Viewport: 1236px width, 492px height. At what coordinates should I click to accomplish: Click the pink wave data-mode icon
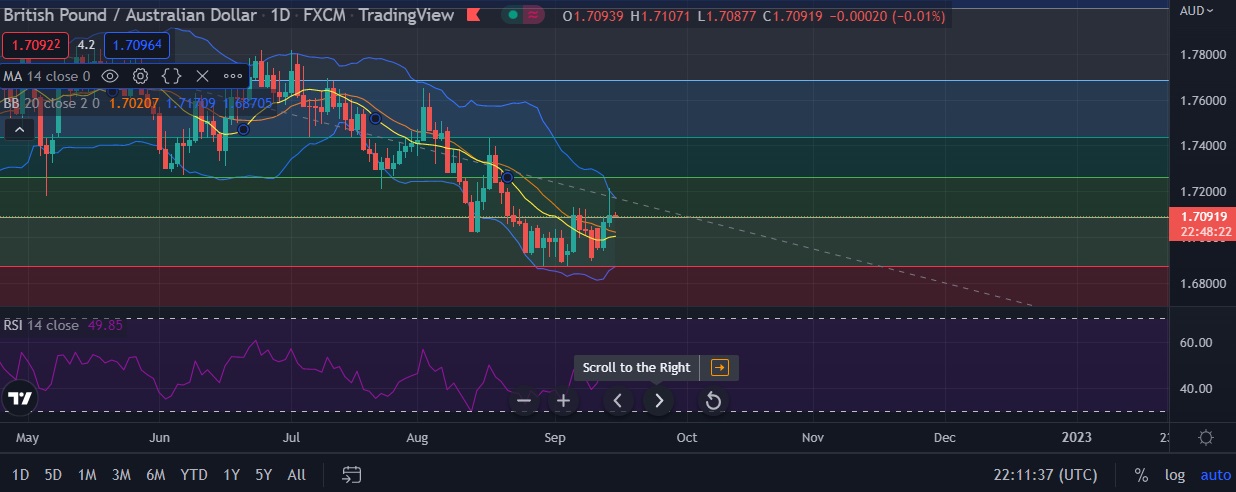pyautogui.click(x=535, y=15)
